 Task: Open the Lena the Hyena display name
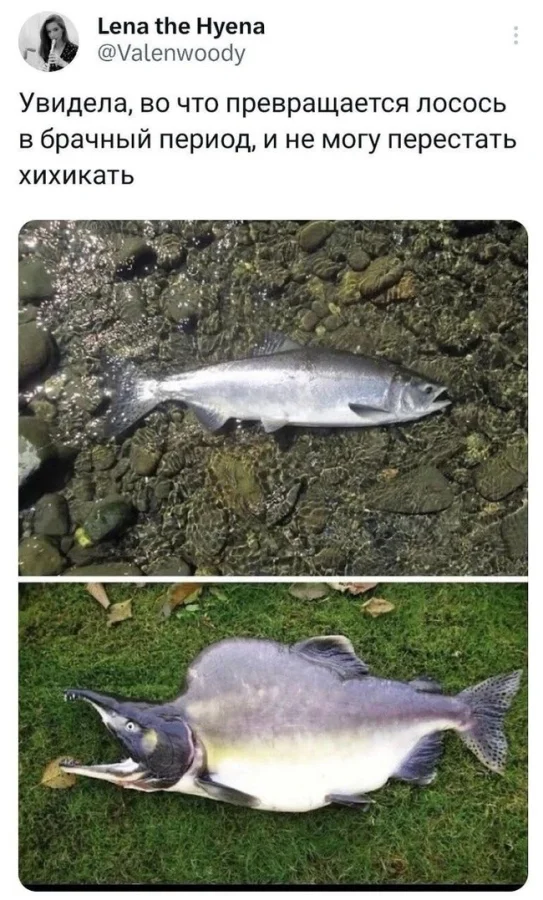(x=181, y=26)
